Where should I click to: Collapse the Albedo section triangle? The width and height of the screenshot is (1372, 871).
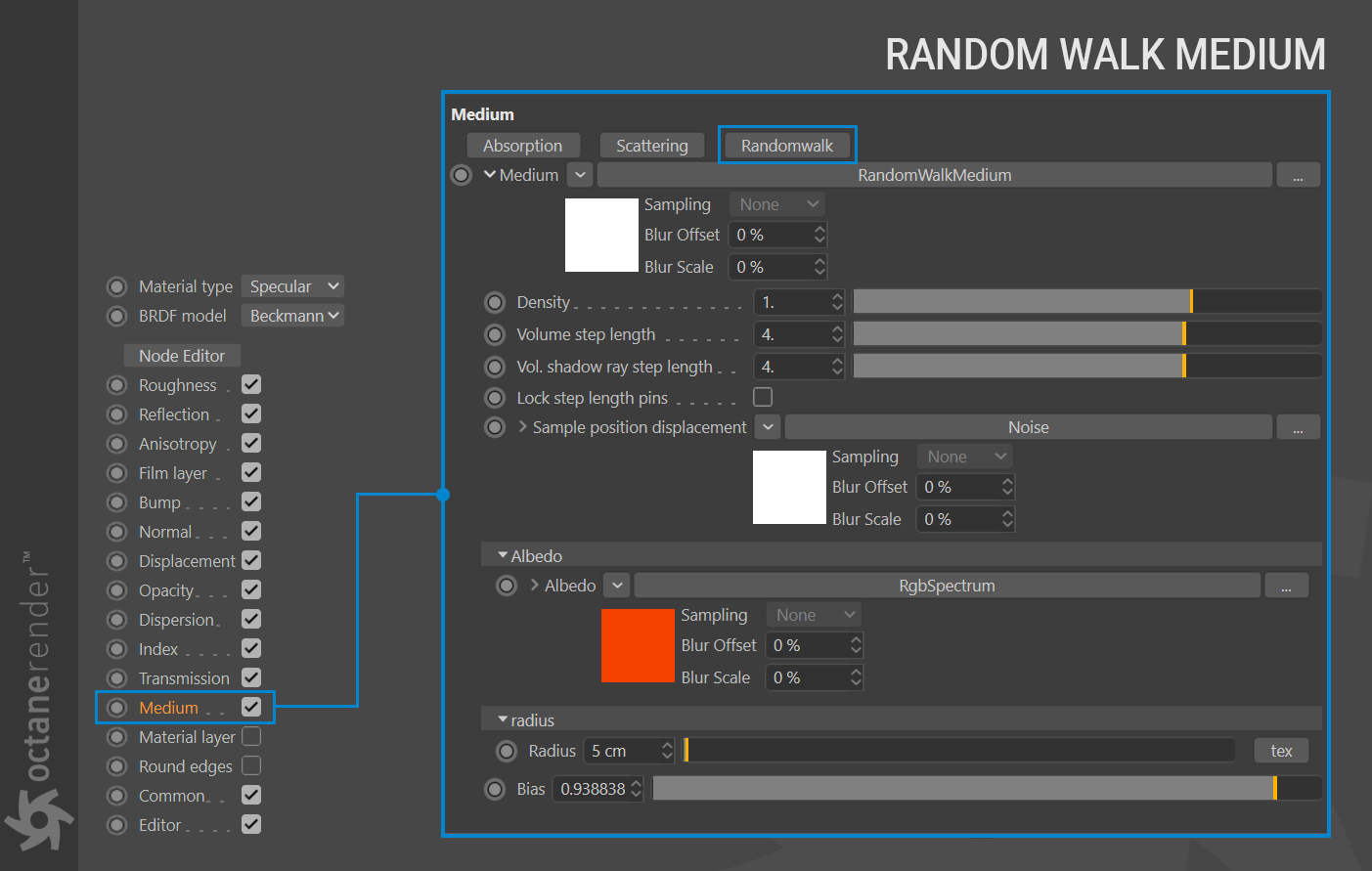coord(503,555)
